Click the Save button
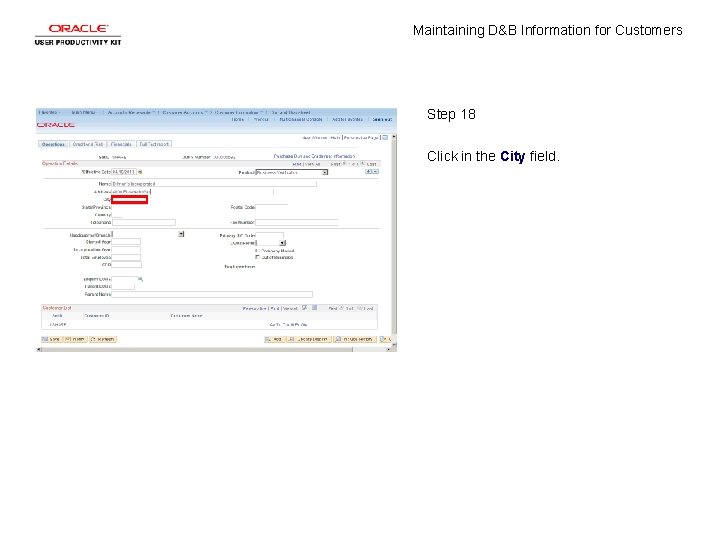The width and height of the screenshot is (720, 540). click(51, 339)
